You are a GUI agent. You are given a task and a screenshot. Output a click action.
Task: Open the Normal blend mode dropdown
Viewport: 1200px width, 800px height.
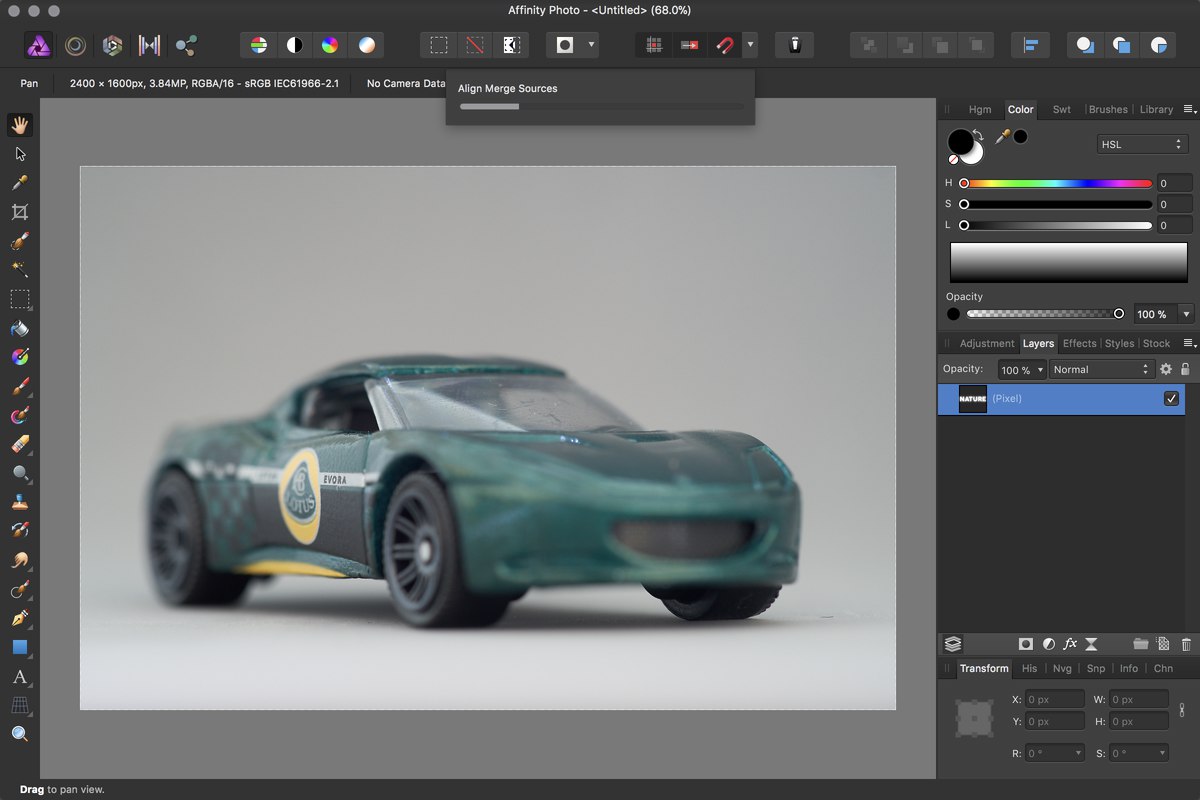[1102, 370]
